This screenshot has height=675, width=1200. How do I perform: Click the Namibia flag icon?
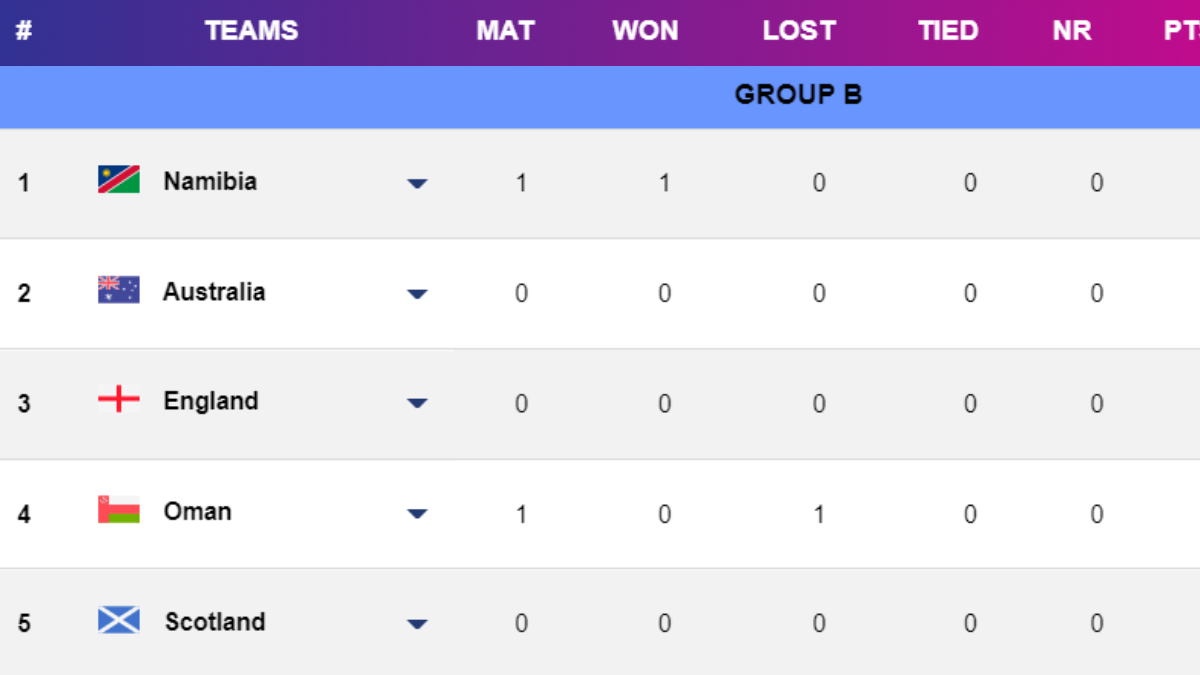point(118,180)
